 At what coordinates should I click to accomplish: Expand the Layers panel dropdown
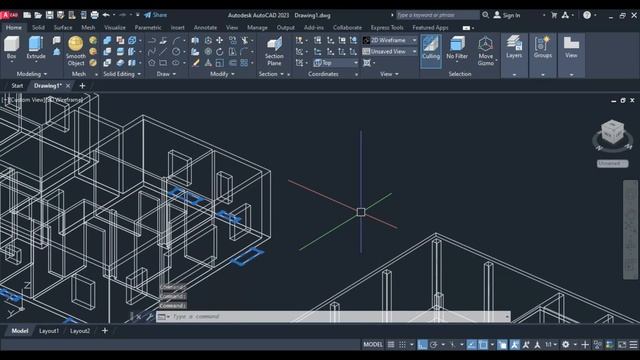pyautogui.click(x=514, y=75)
